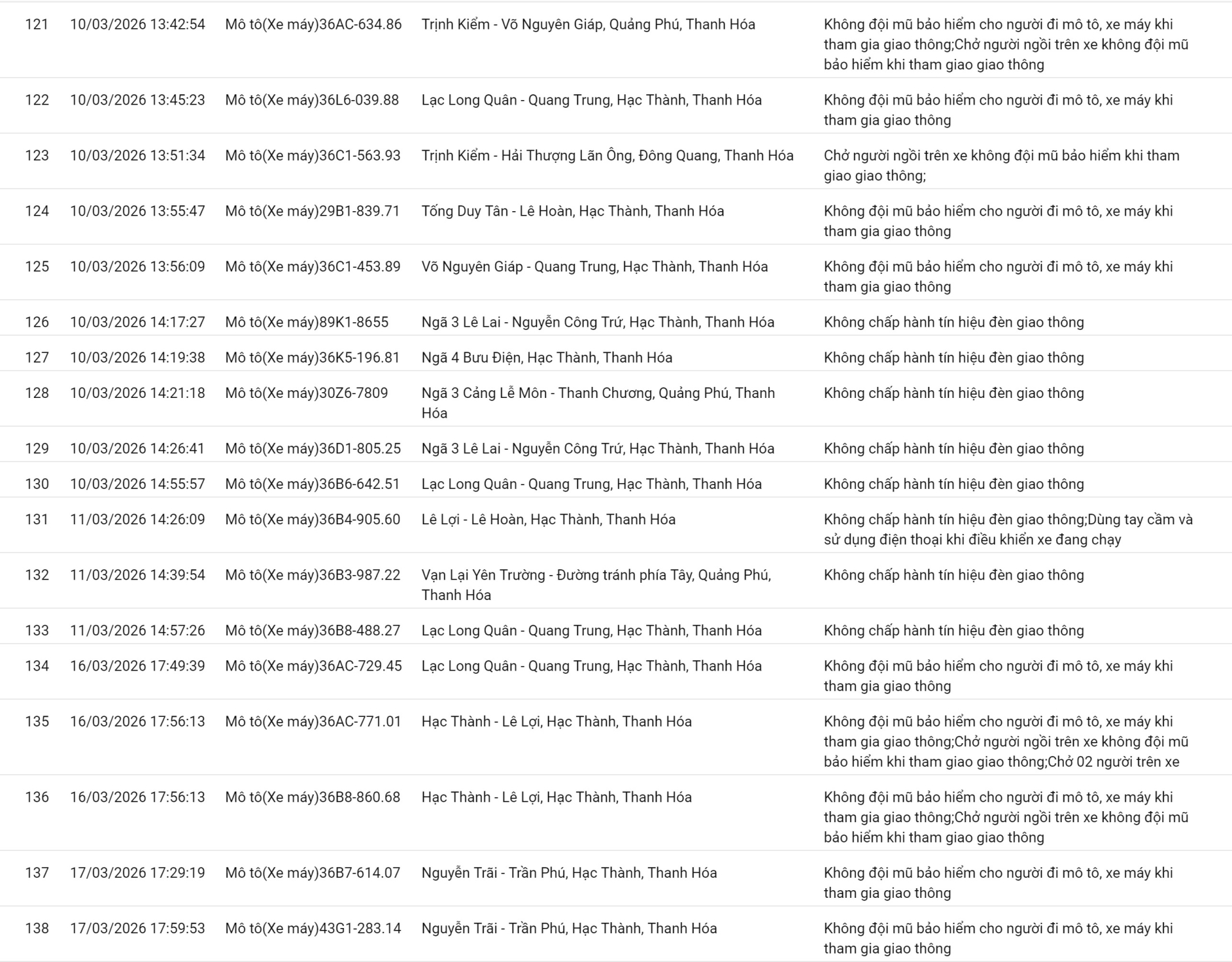Select row number 129
Image resolution: width=1232 pixels, height=962 pixels.
click(x=37, y=449)
